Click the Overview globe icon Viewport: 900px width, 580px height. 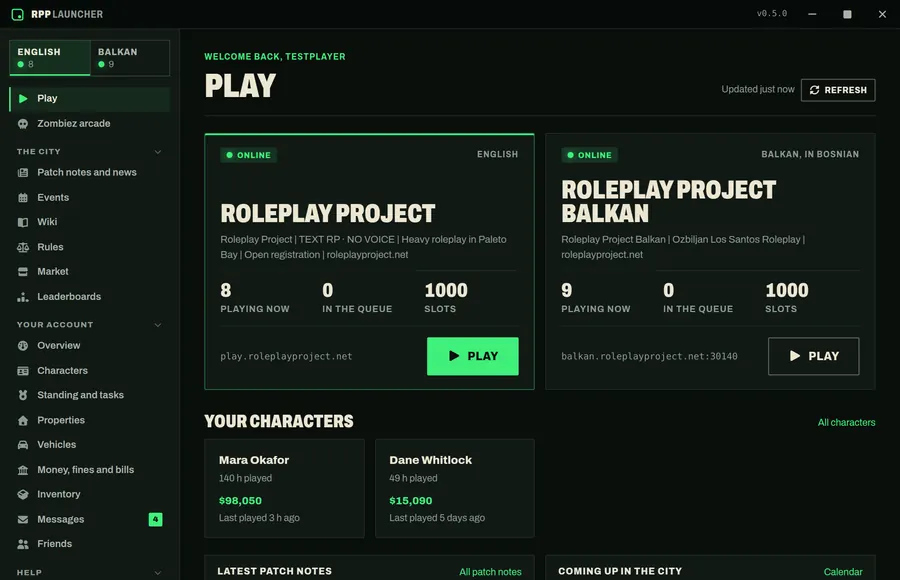[x=23, y=346]
